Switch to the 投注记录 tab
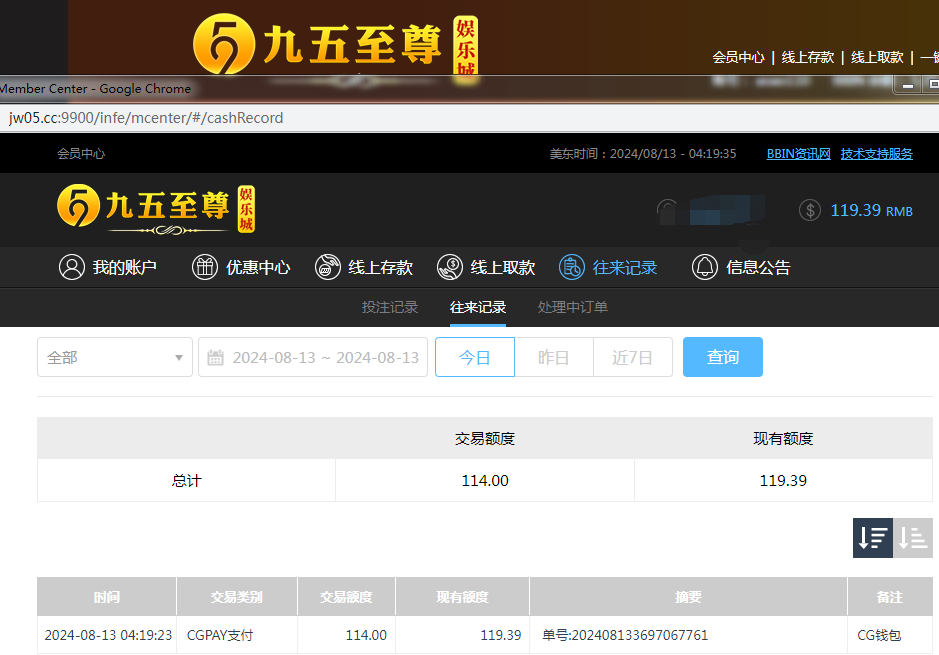This screenshot has width=939, height=655. [x=390, y=307]
